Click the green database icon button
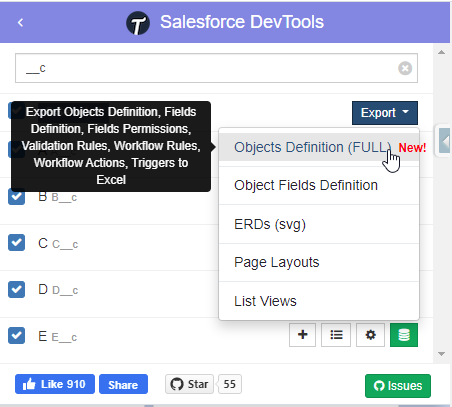The height and width of the screenshot is (407, 452). (404, 335)
